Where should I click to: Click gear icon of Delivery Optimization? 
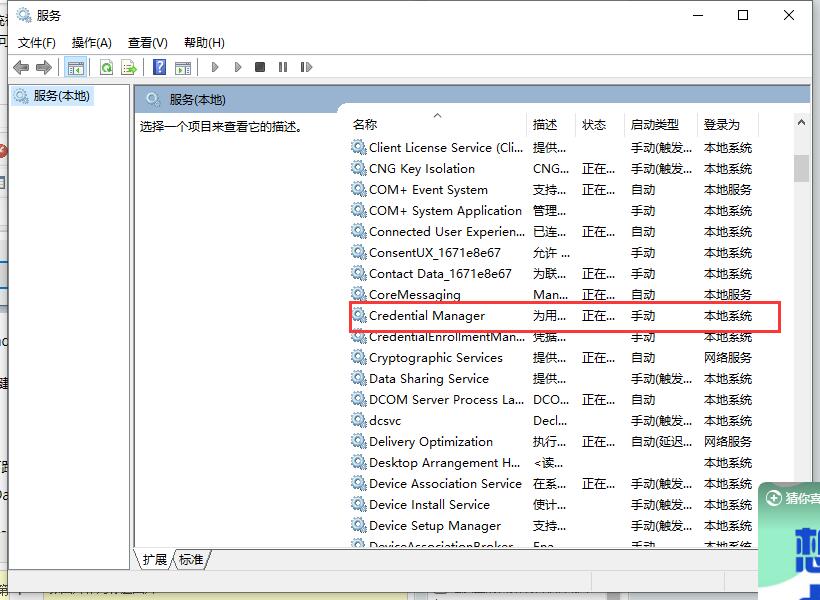click(358, 441)
